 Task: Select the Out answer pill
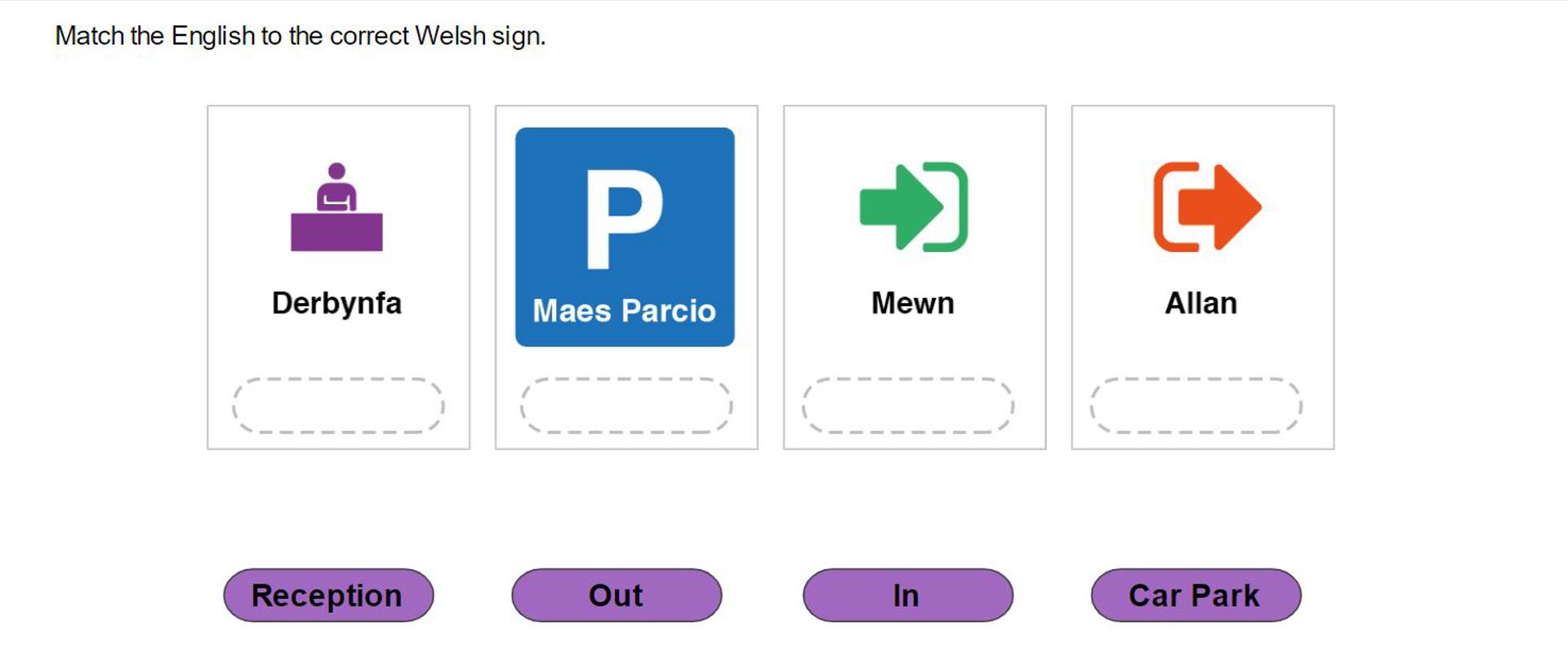(617, 595)
